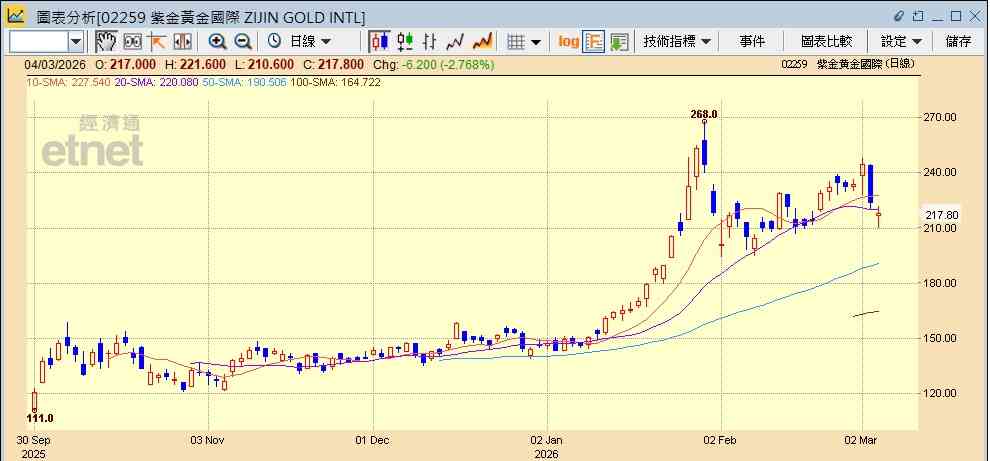Screen dimensions: 990x461
Task: Open 圖表比較 chart comparison
Action: 826,42
